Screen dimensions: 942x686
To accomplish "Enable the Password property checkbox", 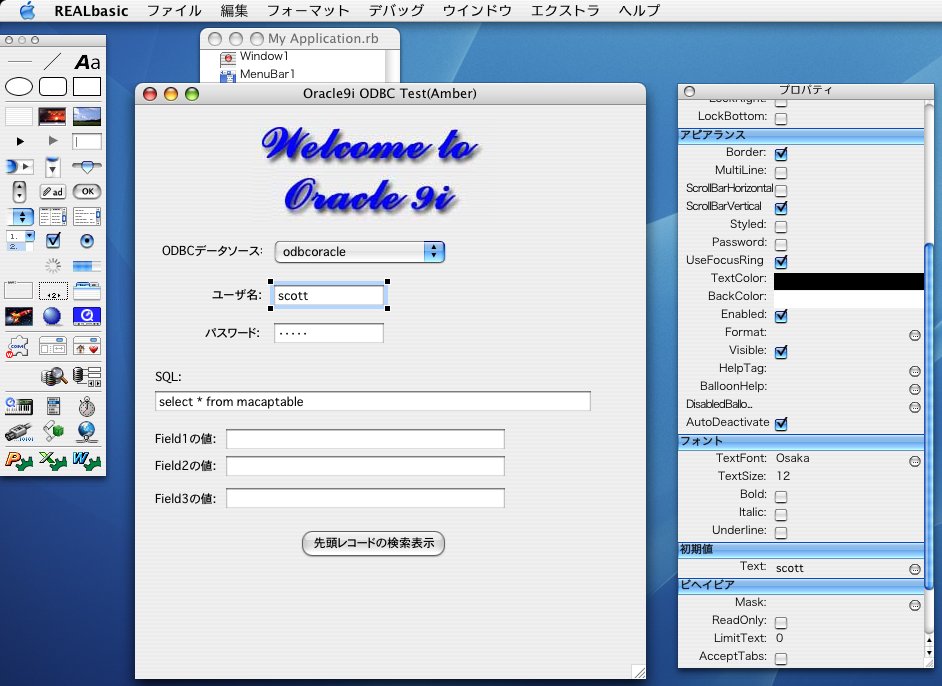I will click(781, 244).
